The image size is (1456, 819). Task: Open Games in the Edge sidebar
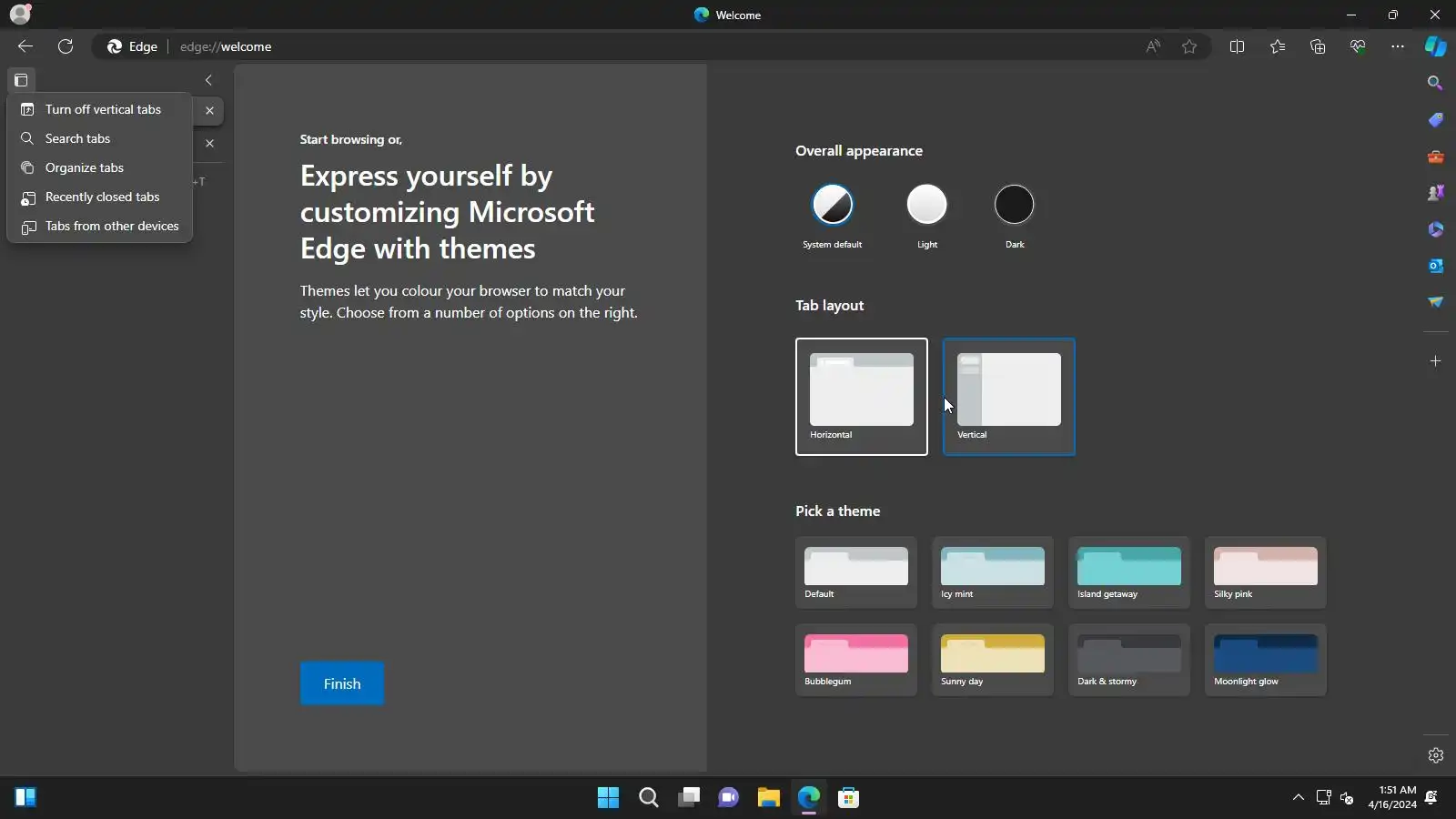pos(1436,193)
